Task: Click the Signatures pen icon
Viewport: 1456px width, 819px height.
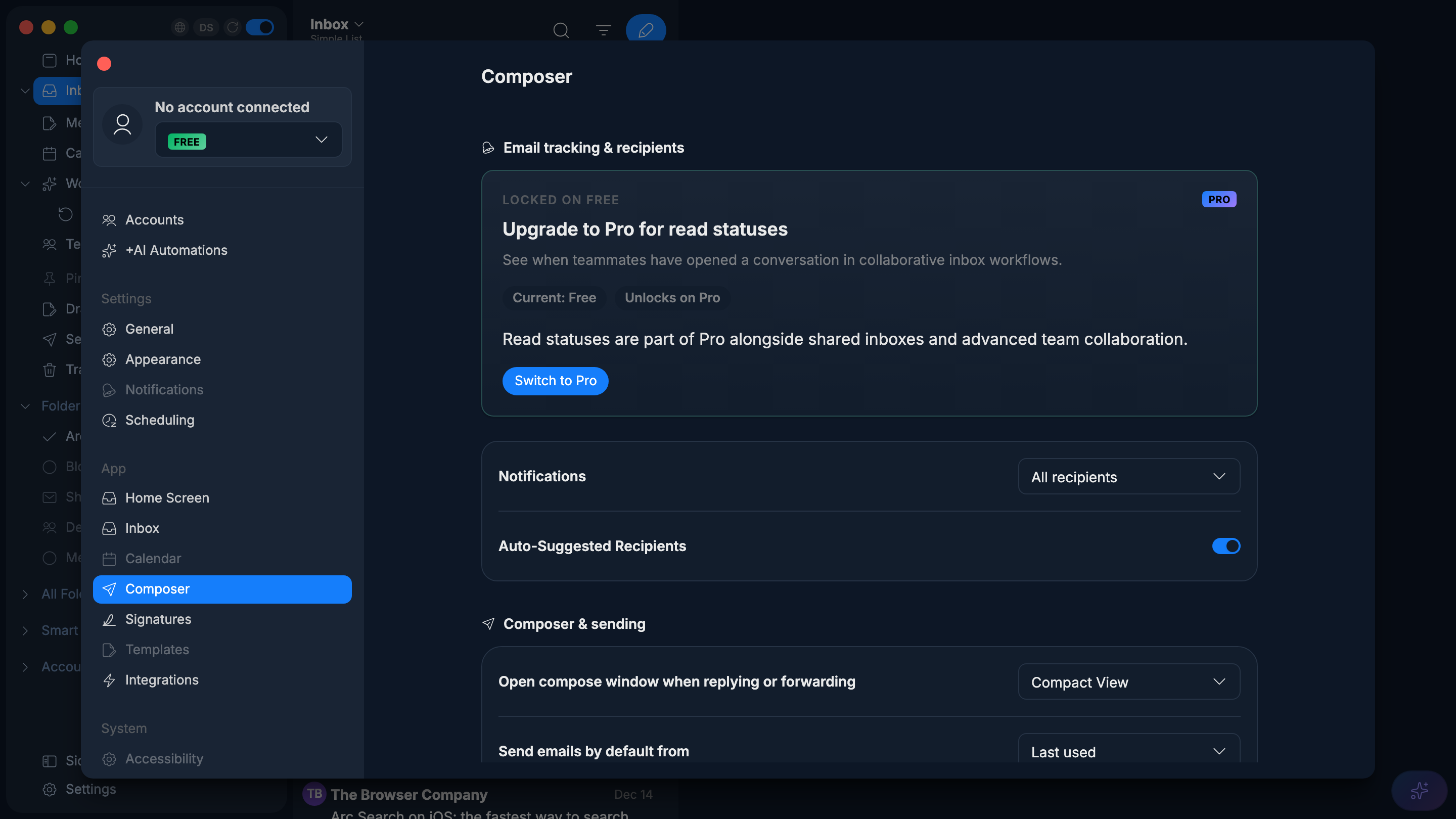Action: pos(109,619)
